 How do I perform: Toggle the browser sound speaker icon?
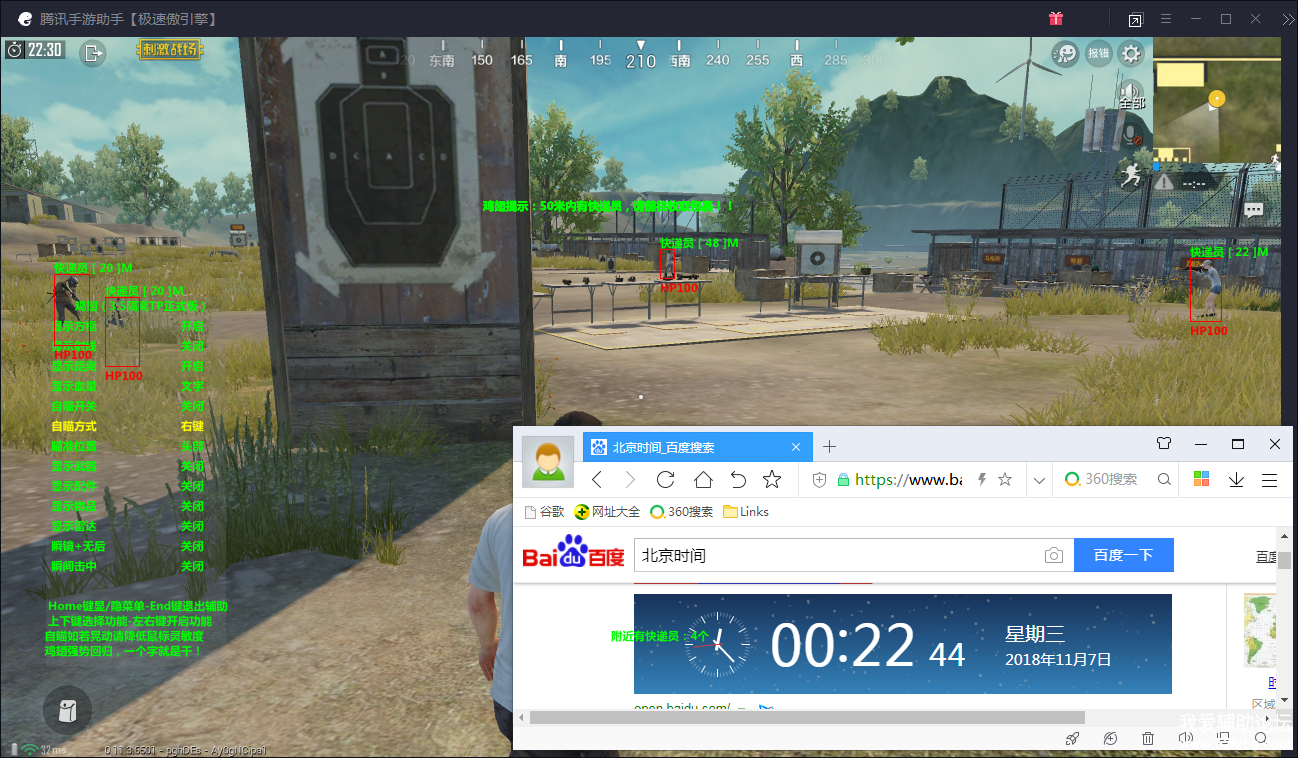1186,738
